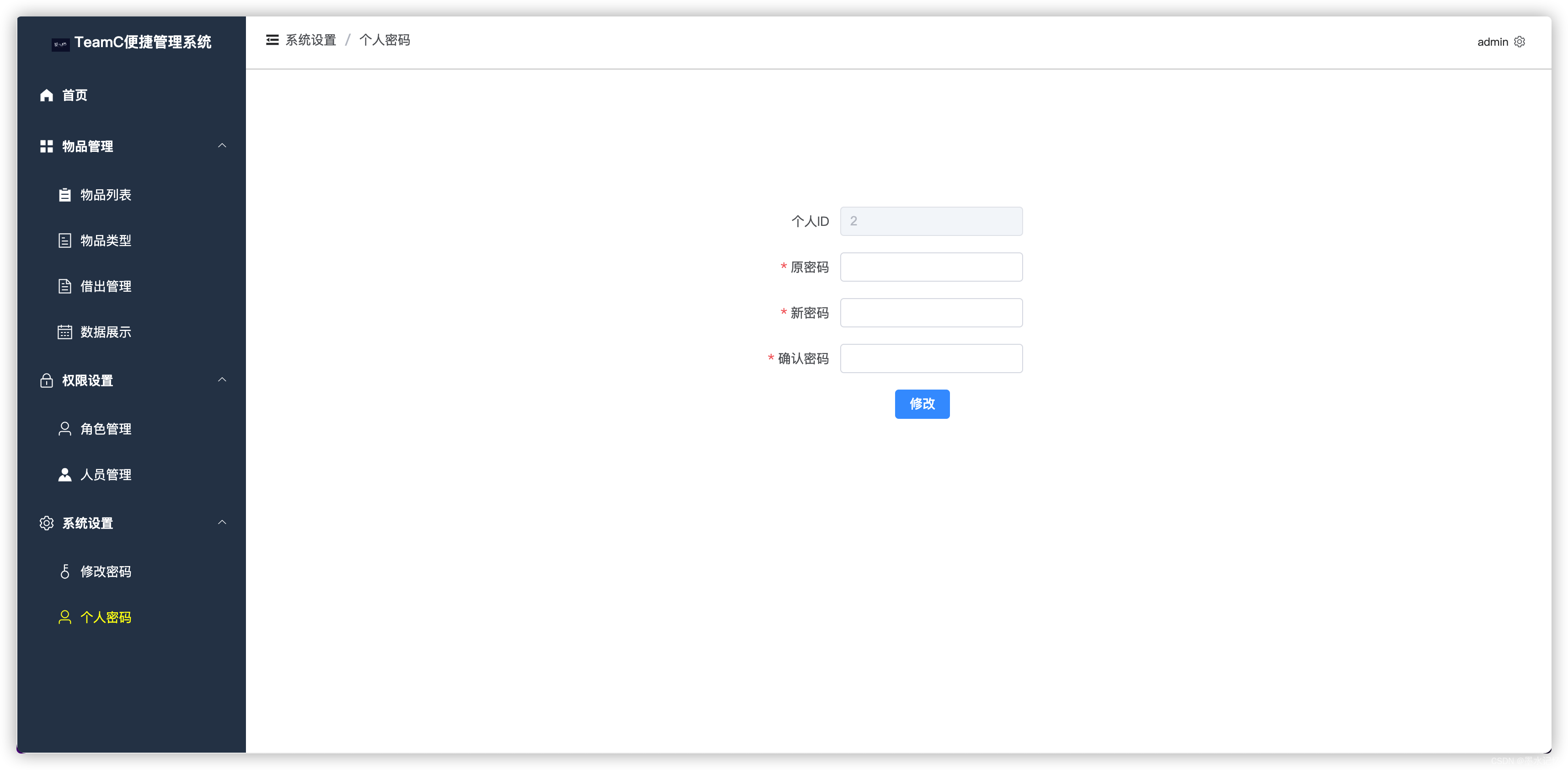Click the 个人ID form label
Screen dimensions: 1568x770
coord(810,222)
